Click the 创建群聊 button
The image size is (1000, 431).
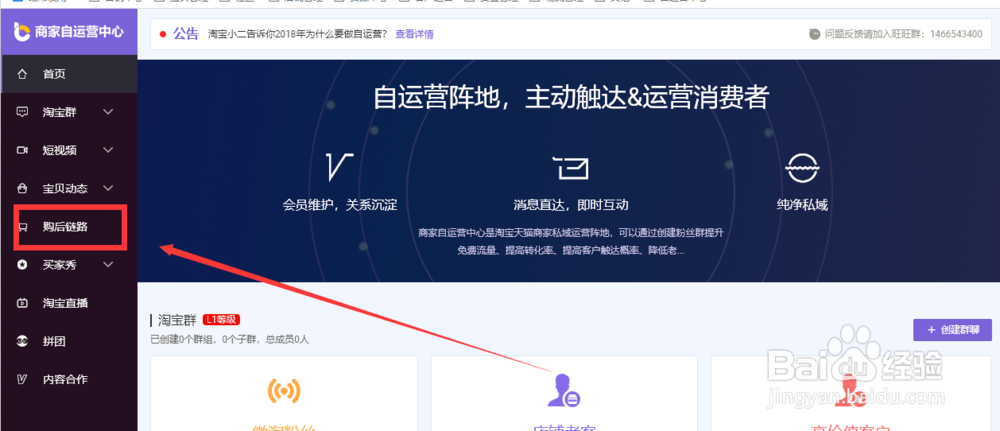point(952,330)
